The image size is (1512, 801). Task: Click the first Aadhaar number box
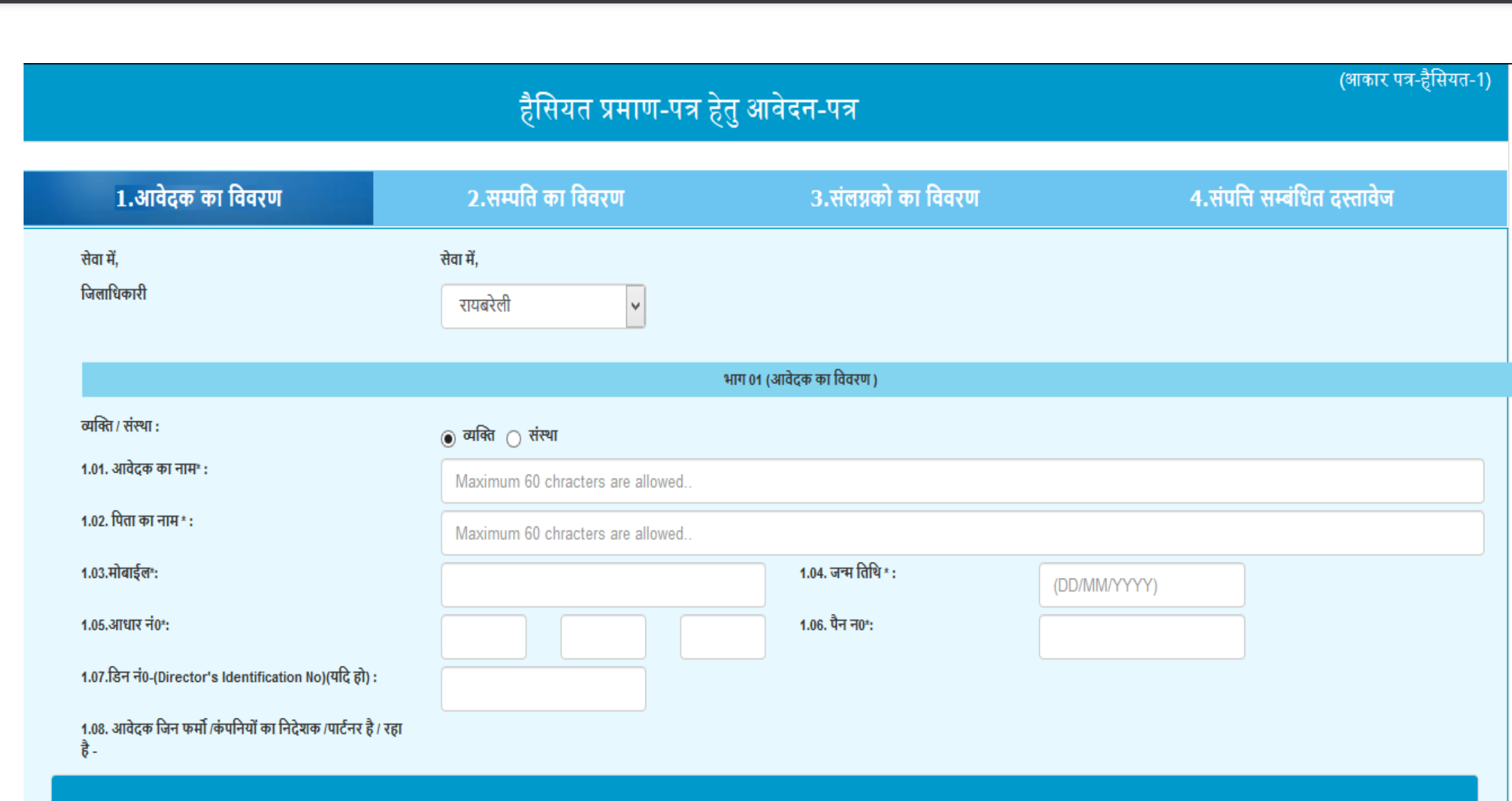click(x=483, y=637)
